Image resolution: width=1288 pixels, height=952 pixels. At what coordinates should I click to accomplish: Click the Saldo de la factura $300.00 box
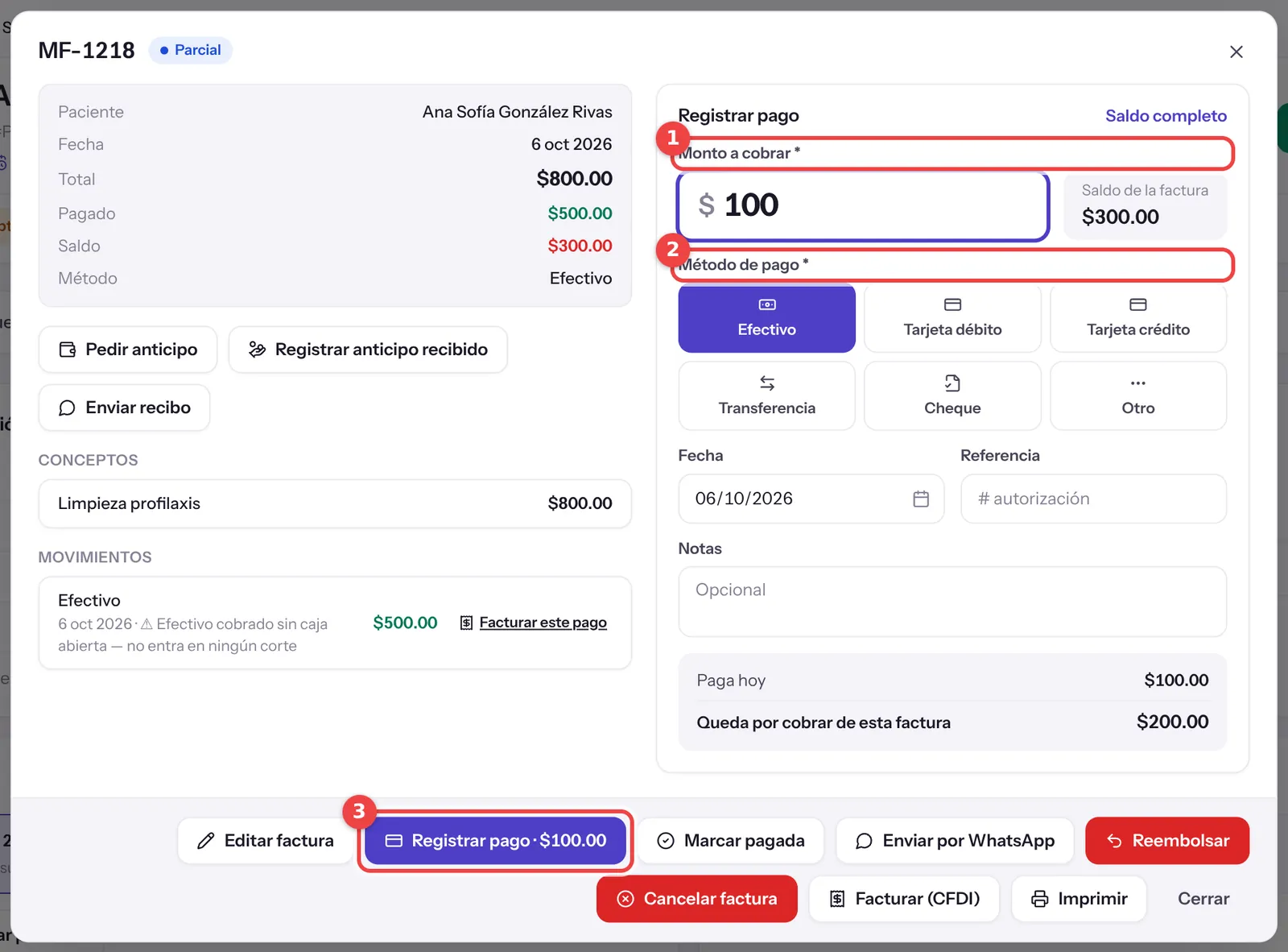1145,206
